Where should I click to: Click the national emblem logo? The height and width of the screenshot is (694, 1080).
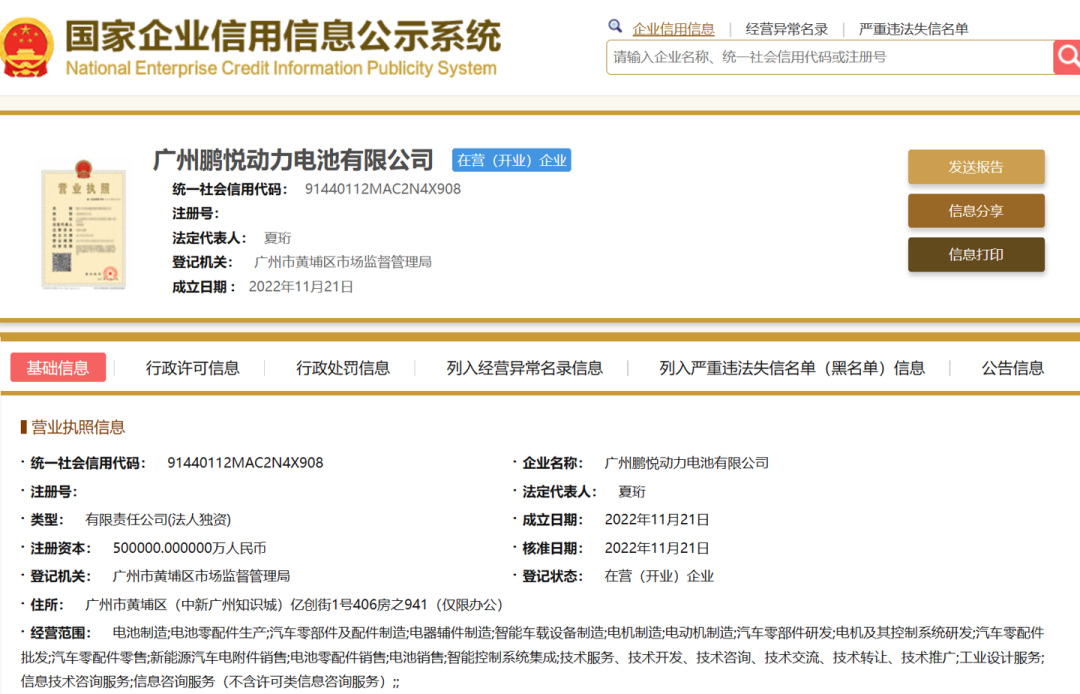pyautogui.click(x=27, y=46)
